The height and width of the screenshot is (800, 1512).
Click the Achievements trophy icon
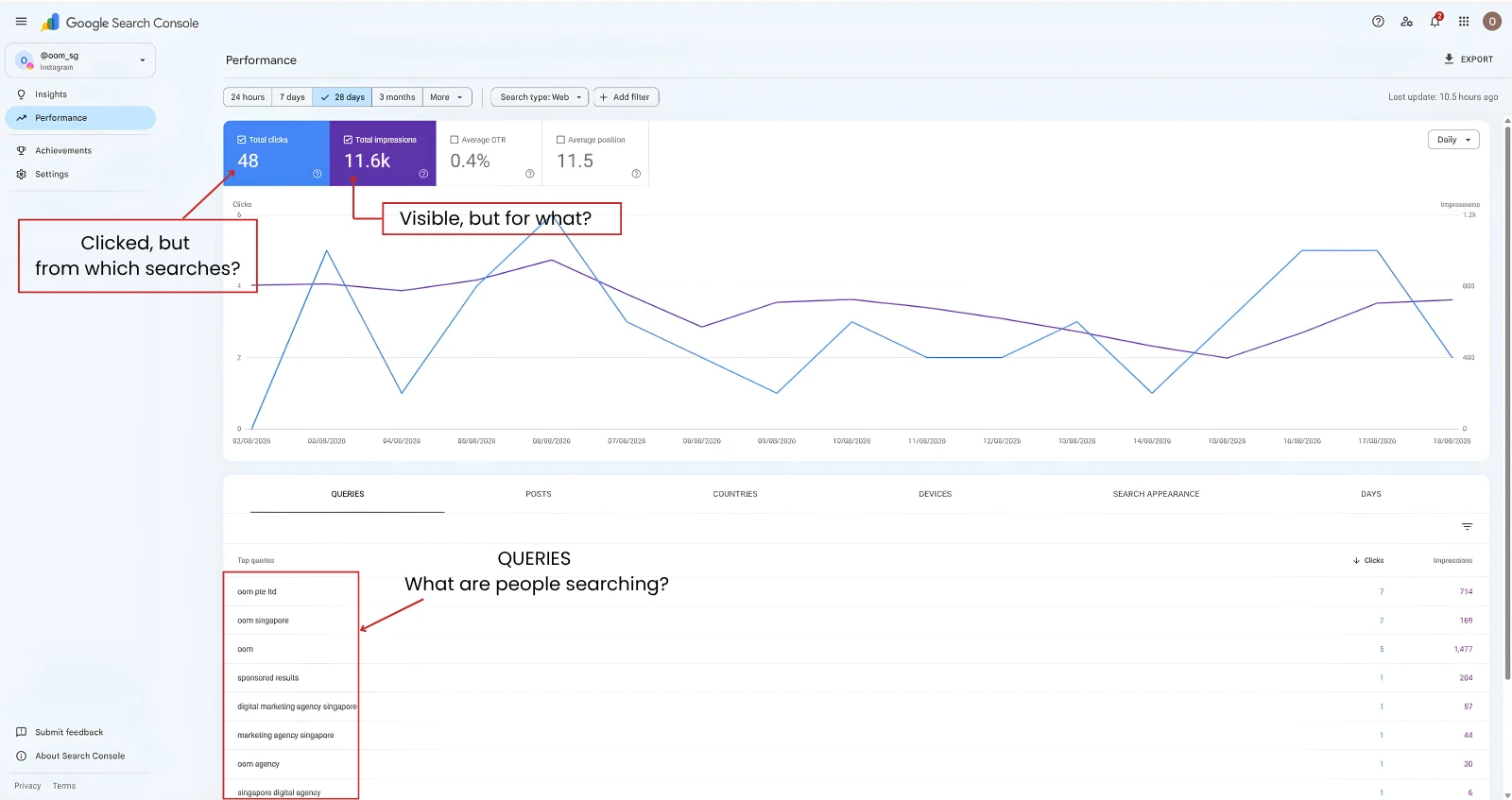click(21, 150)
